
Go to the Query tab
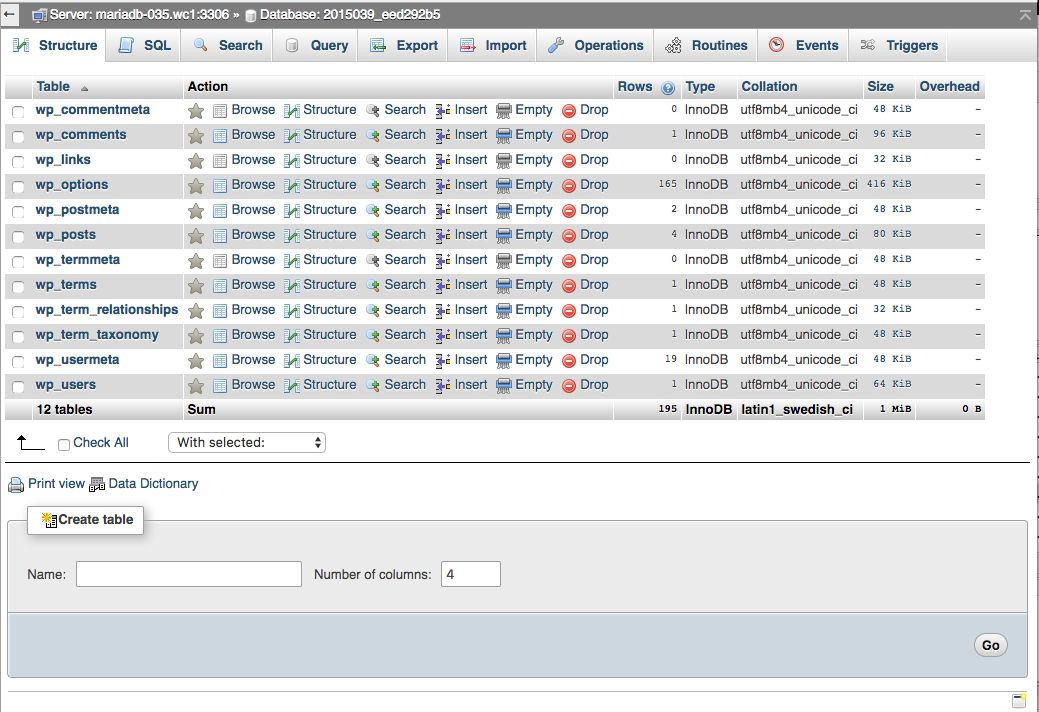316,46
